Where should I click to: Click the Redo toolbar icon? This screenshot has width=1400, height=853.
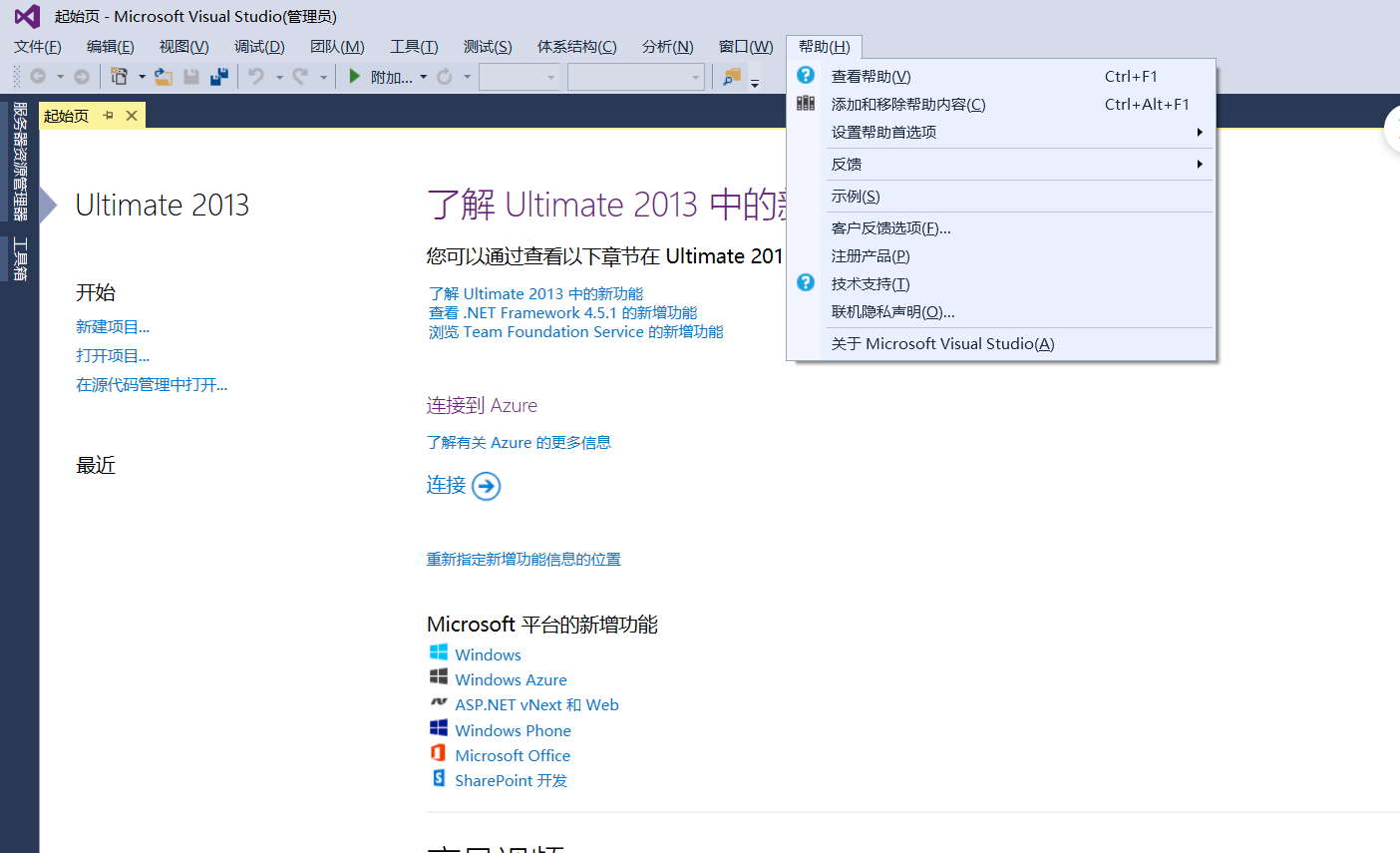click(x=300, y=76)
